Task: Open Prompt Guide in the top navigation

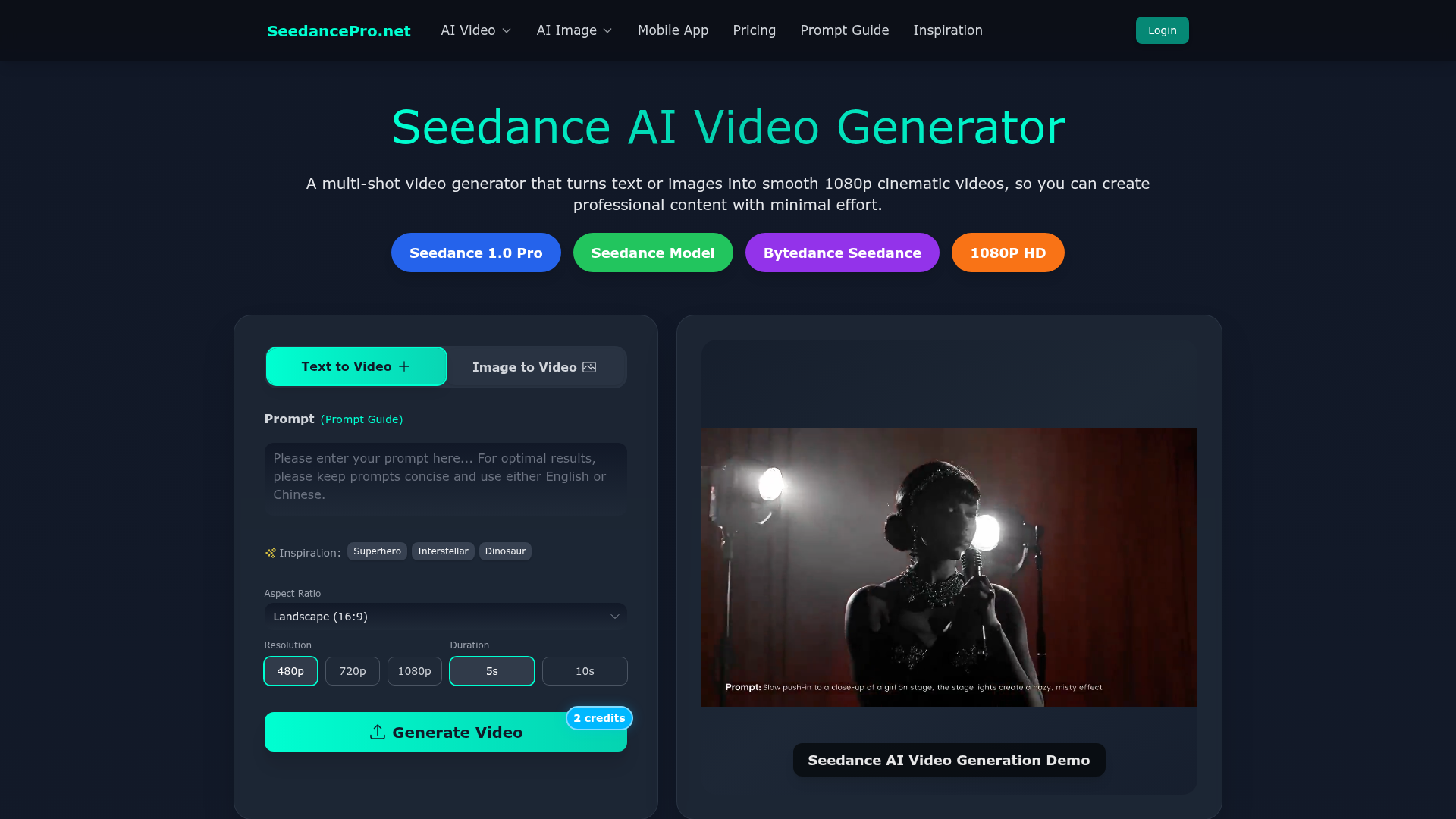Action: [x=845, y=30]
